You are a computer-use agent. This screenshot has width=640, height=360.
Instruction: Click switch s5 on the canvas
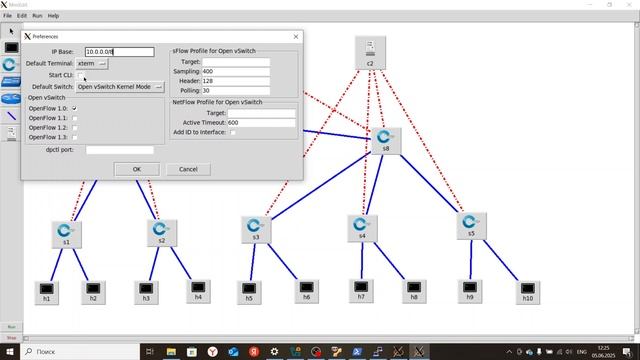coord(471,226)
